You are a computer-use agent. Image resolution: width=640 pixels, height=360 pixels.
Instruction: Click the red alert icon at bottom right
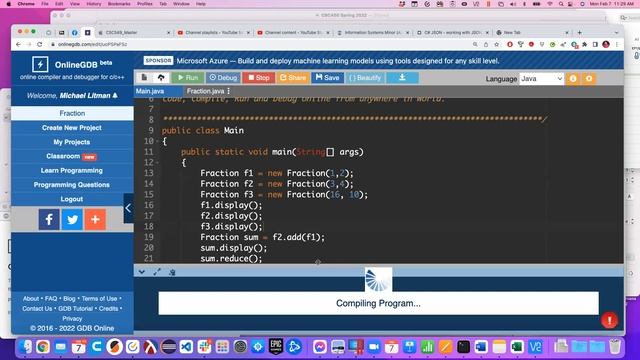point(609,320)
